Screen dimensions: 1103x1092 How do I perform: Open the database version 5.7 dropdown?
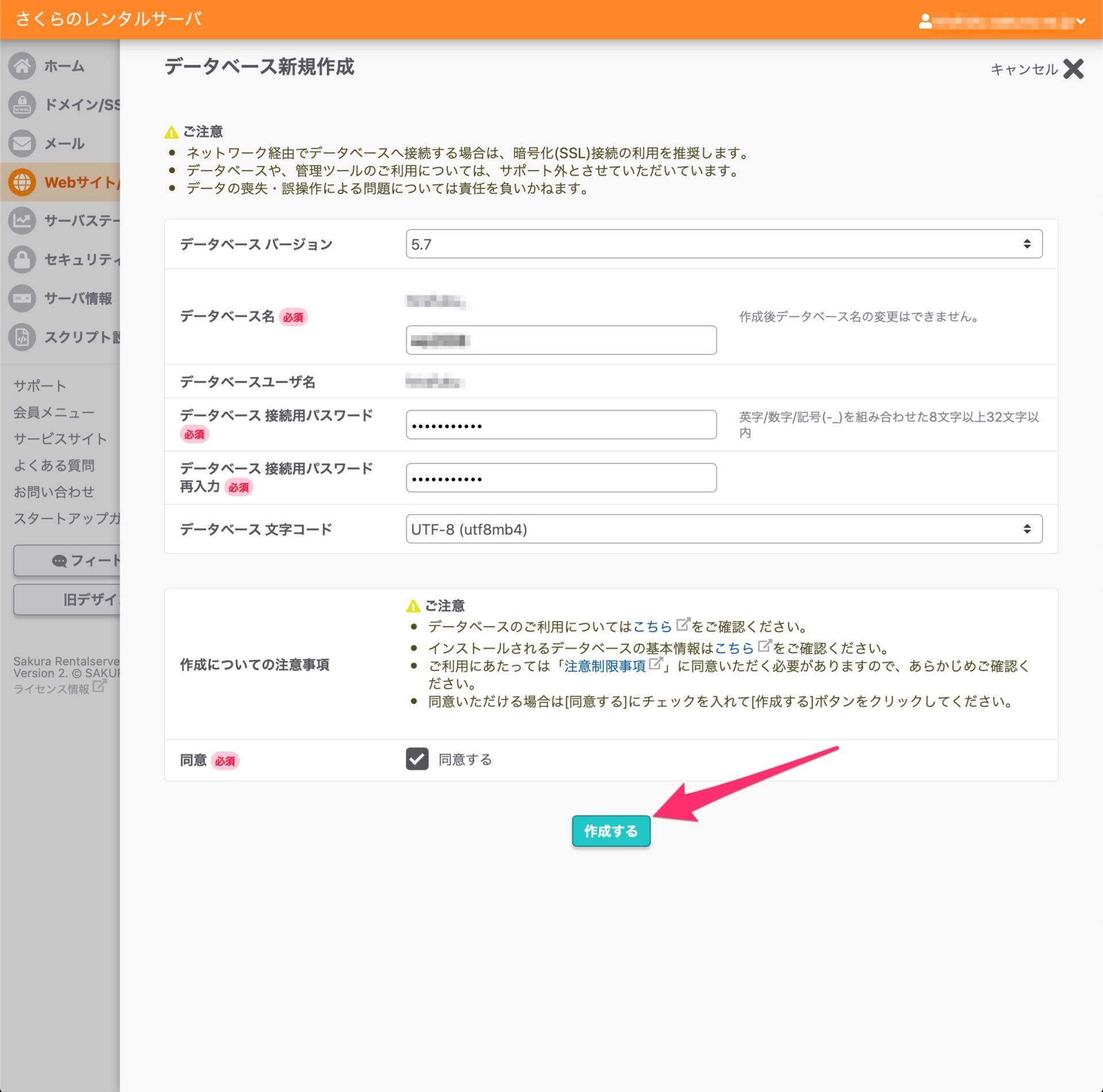724,244
